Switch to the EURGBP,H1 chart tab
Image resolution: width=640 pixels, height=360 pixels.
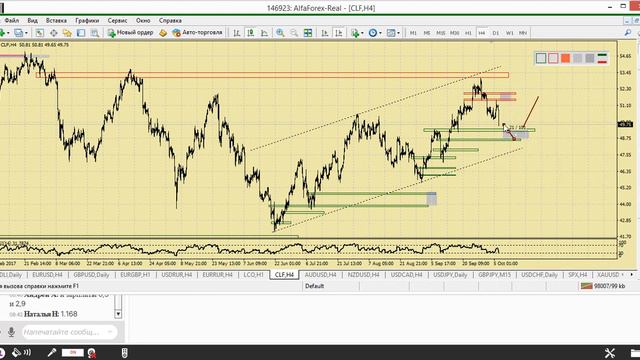coord(135,275)
